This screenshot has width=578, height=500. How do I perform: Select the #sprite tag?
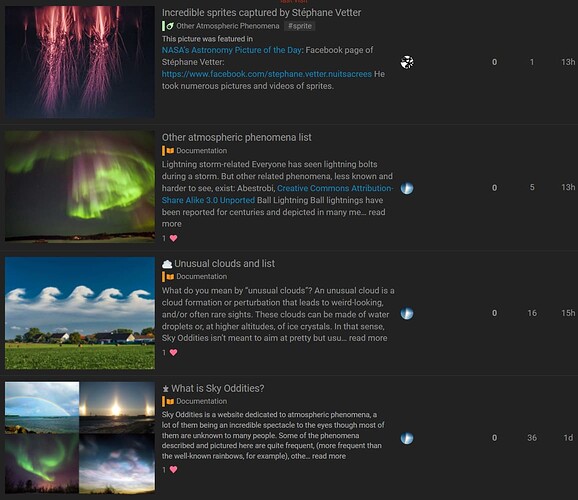click(x=300, y=26)
